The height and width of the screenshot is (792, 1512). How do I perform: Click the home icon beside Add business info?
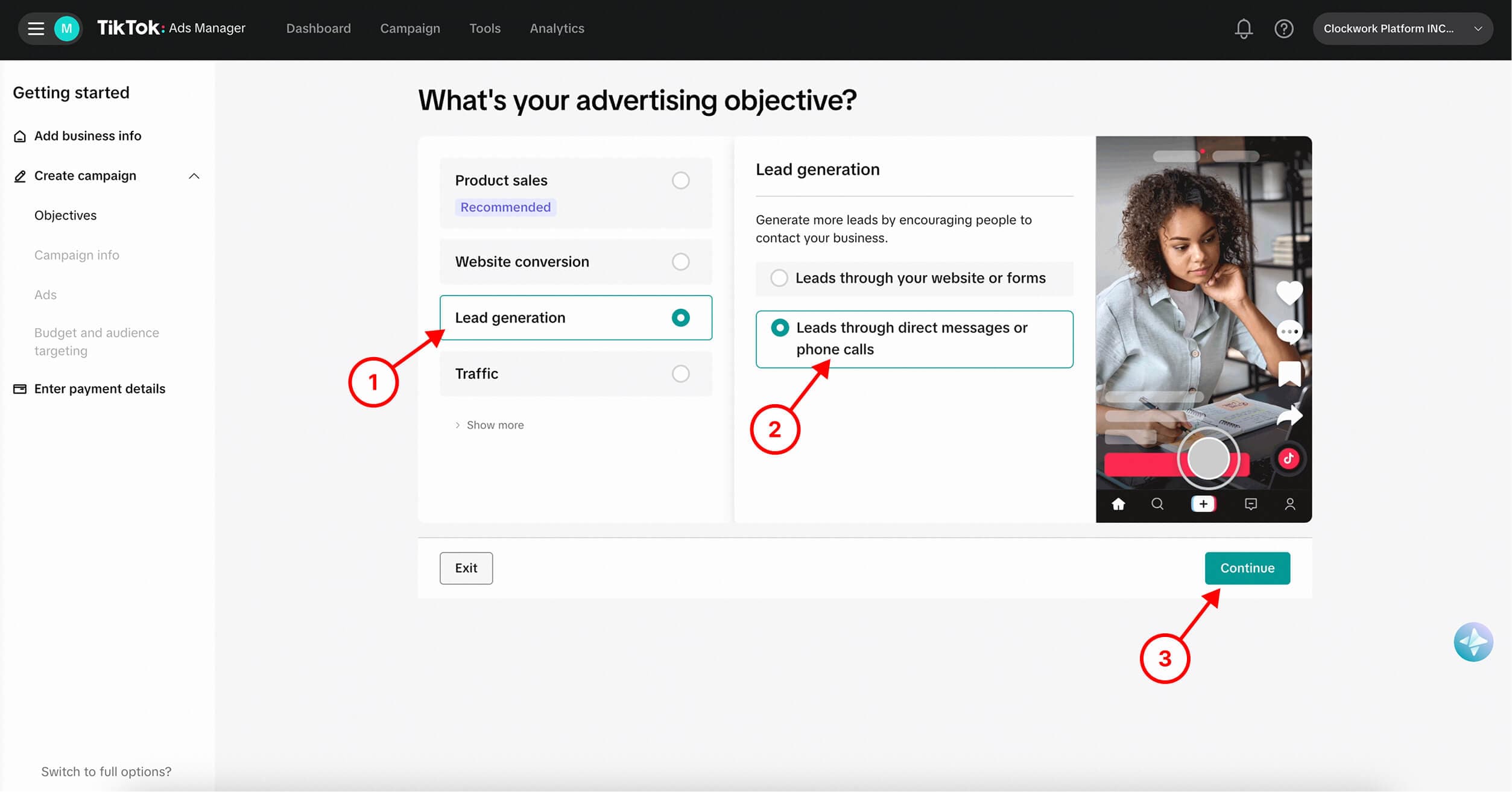click(x=20, y=136)
